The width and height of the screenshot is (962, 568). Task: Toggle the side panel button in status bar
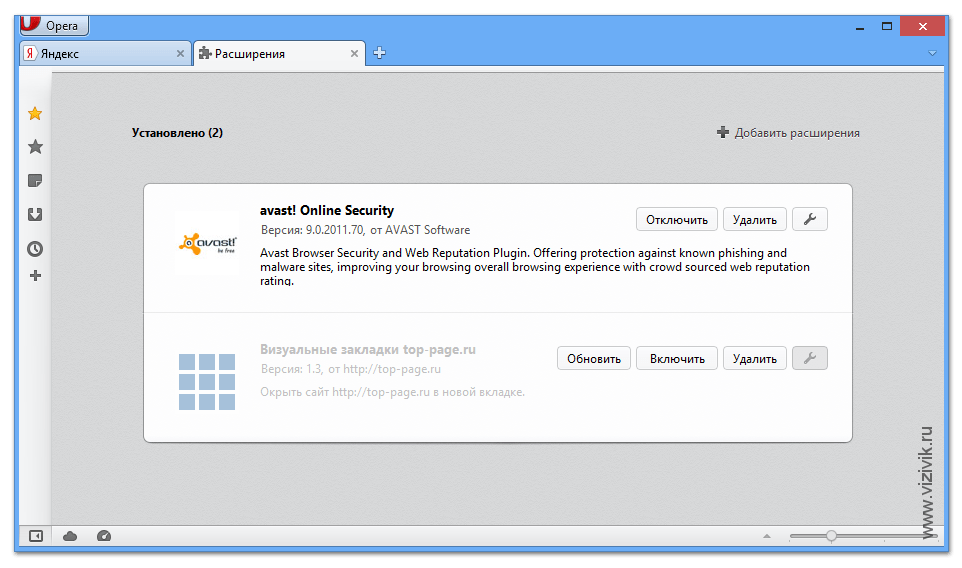pyautogui.click(x=36, y=536)
